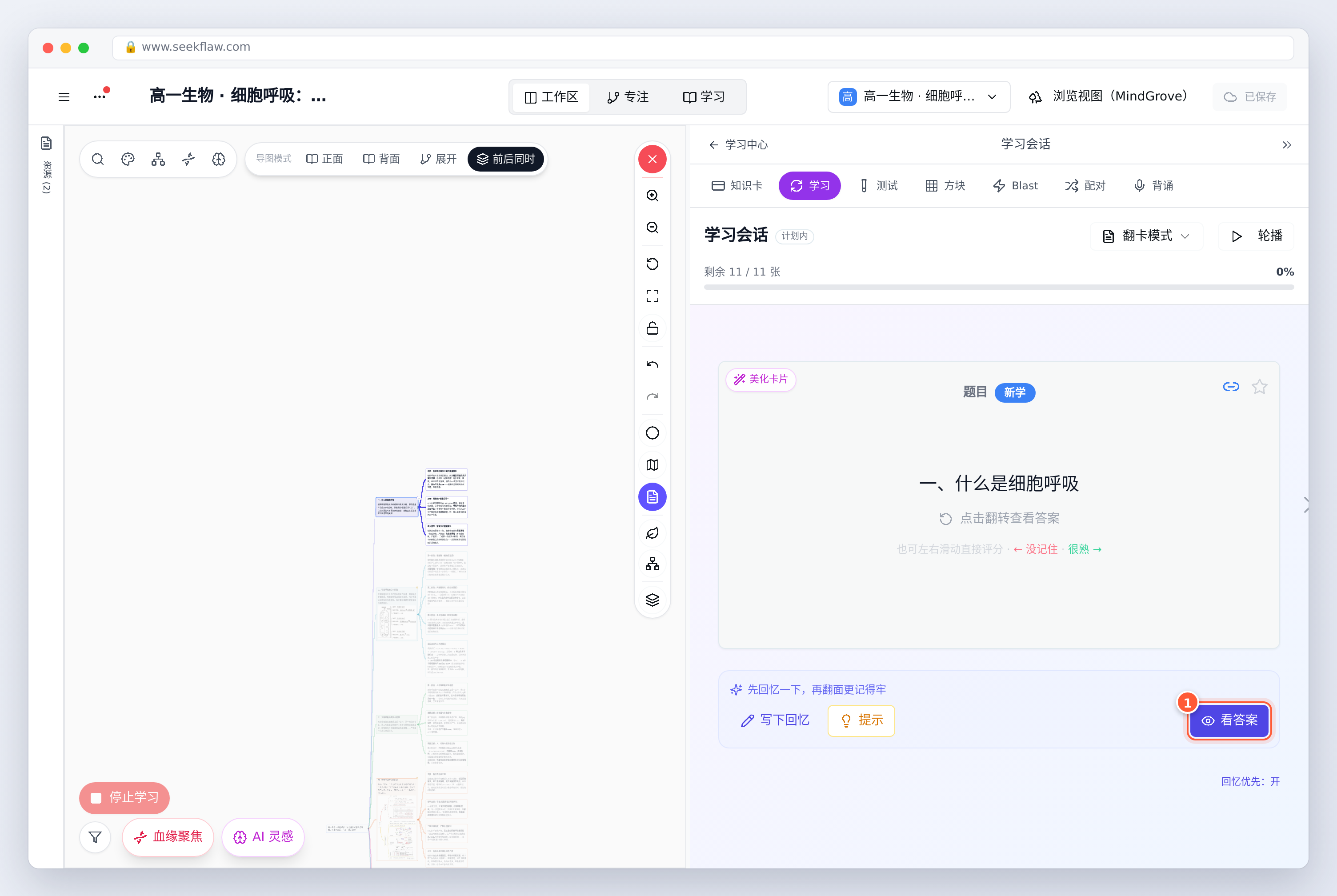
Task: Open the 高一生物 · 细胞呼… map selector dropdown
Action: point(918,96)
